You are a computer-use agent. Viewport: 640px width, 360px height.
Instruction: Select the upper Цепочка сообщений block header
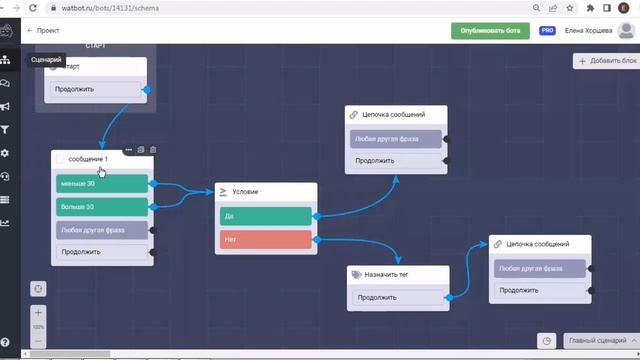(396, 115)
